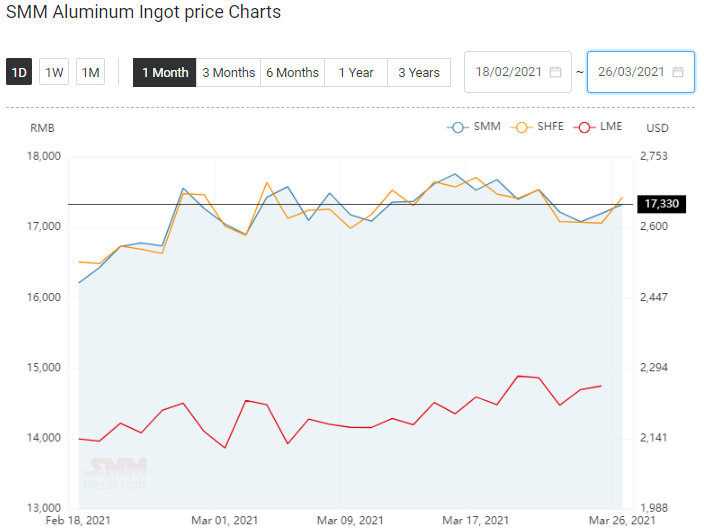704x532 pixels.
Task: Click the Mar 01, 2021 axis label
Action: 224,520
